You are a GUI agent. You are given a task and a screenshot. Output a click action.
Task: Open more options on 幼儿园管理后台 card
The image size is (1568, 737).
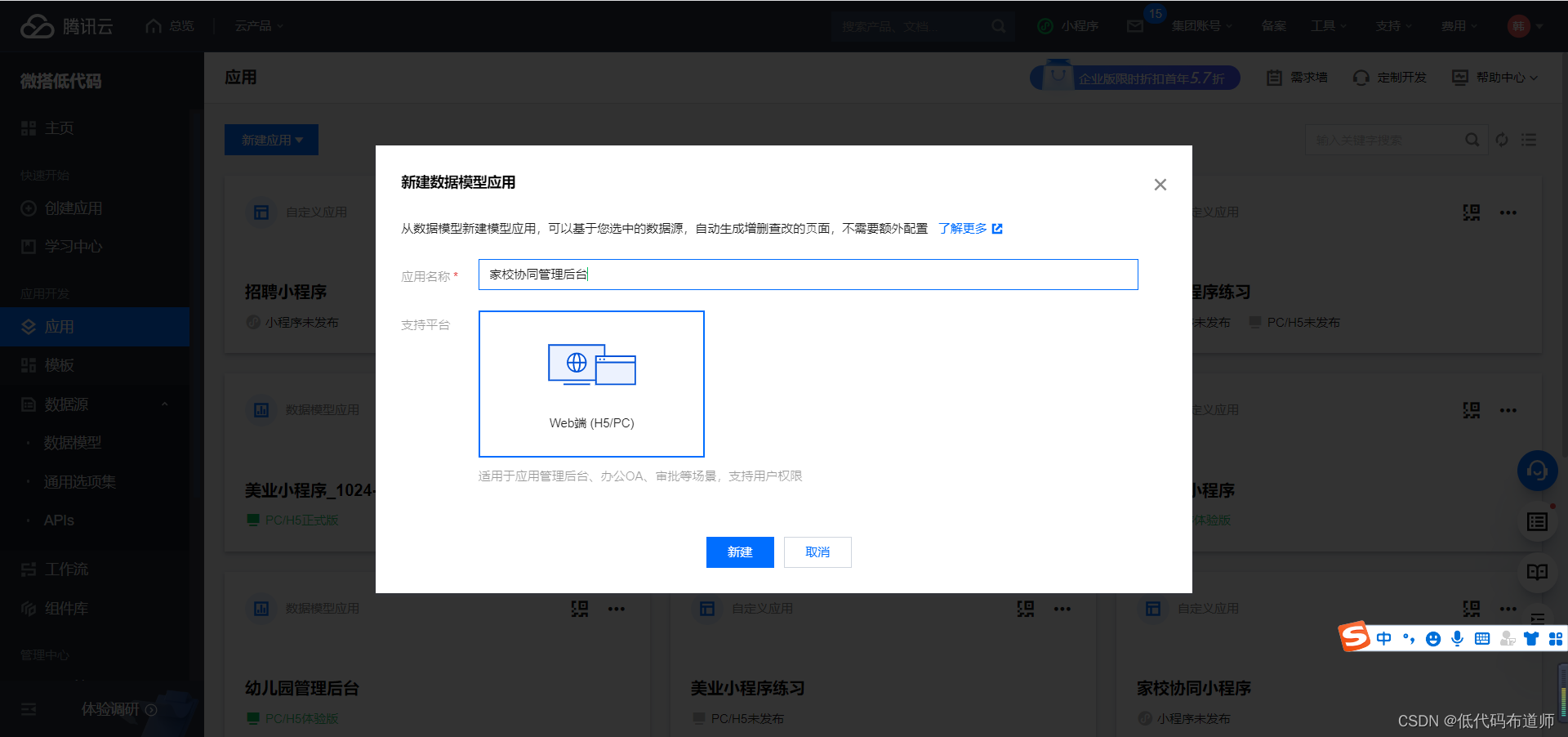(617, 609)
